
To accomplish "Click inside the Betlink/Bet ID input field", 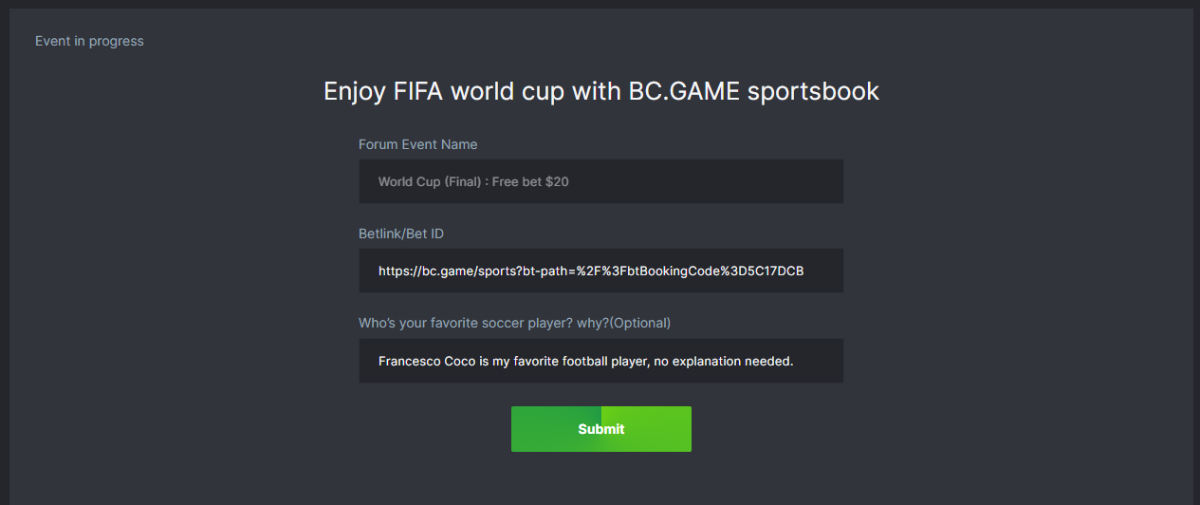I will click(601, 271).
